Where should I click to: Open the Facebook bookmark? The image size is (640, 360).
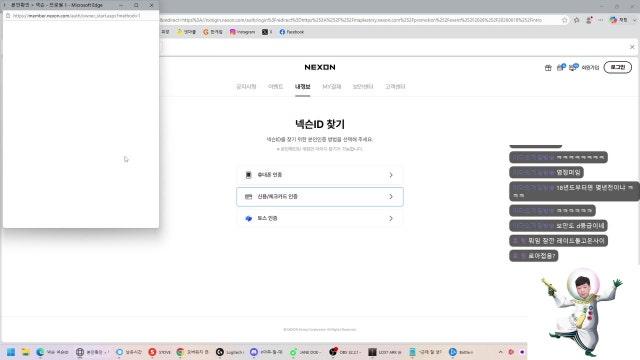(291, 32)
